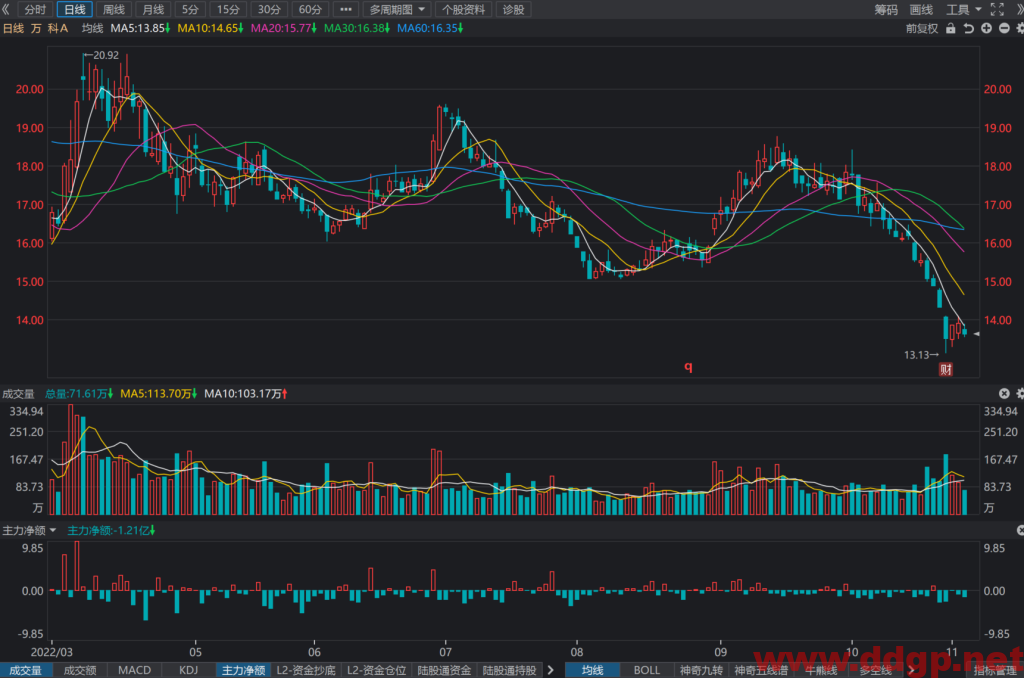This screenshot has height=678, width=1024.
Task: Select 成交量 indicator tab
Action: [25, 670]
